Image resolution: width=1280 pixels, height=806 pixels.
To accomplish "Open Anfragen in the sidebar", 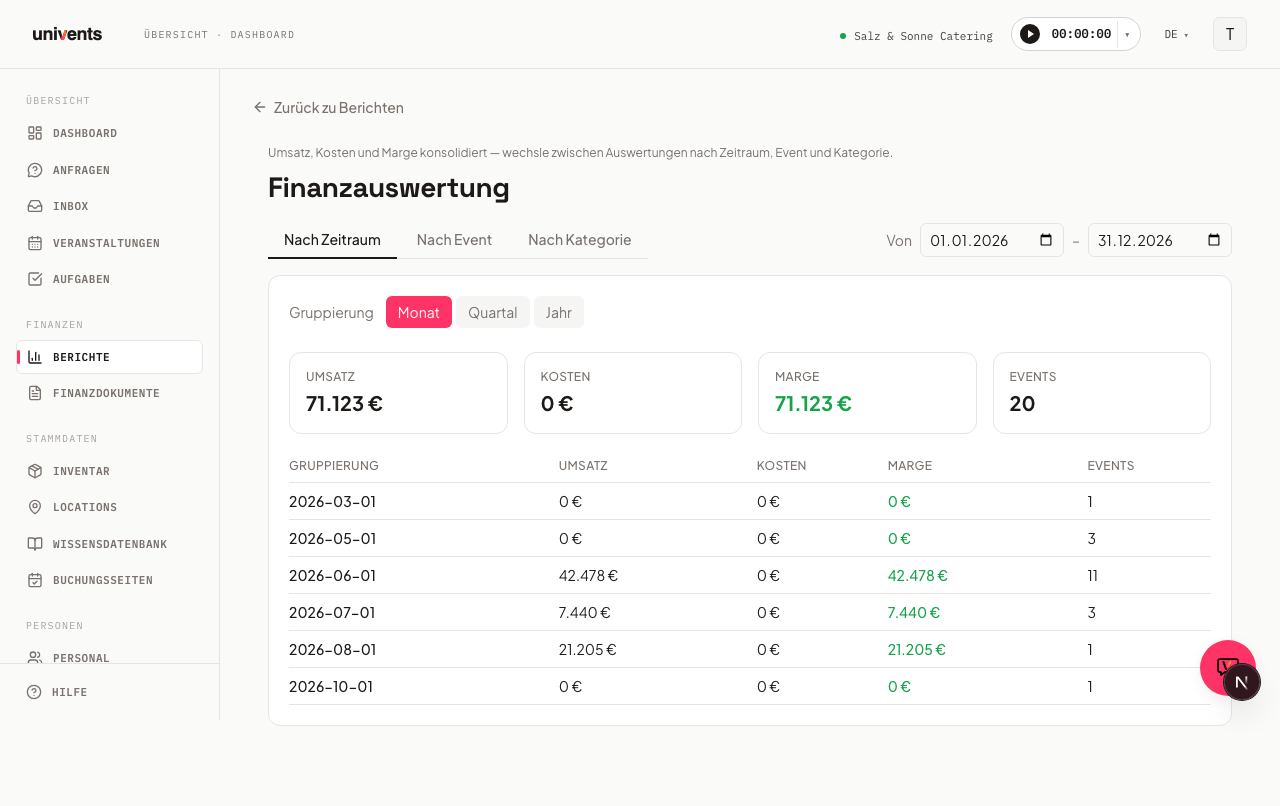I will [110, 170].
